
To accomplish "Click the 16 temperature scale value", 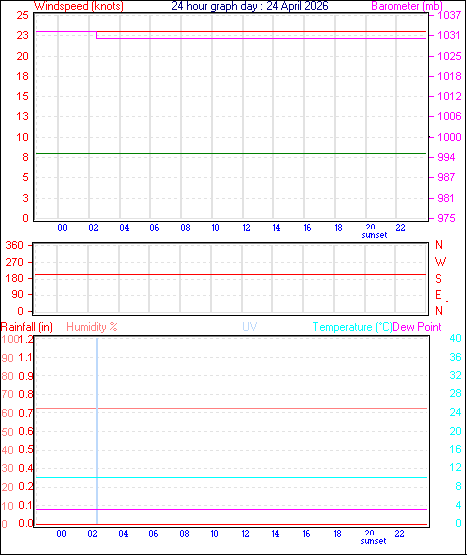I will click(455, 450).
